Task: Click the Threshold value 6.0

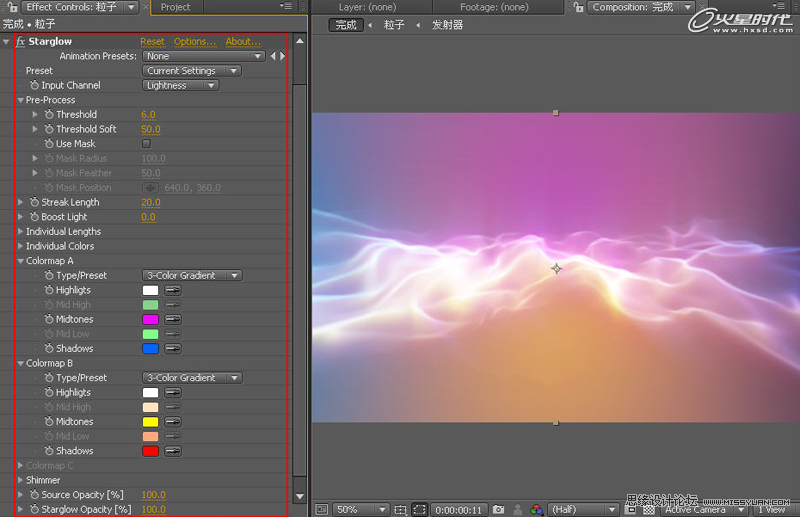Action: coord(148,115)
